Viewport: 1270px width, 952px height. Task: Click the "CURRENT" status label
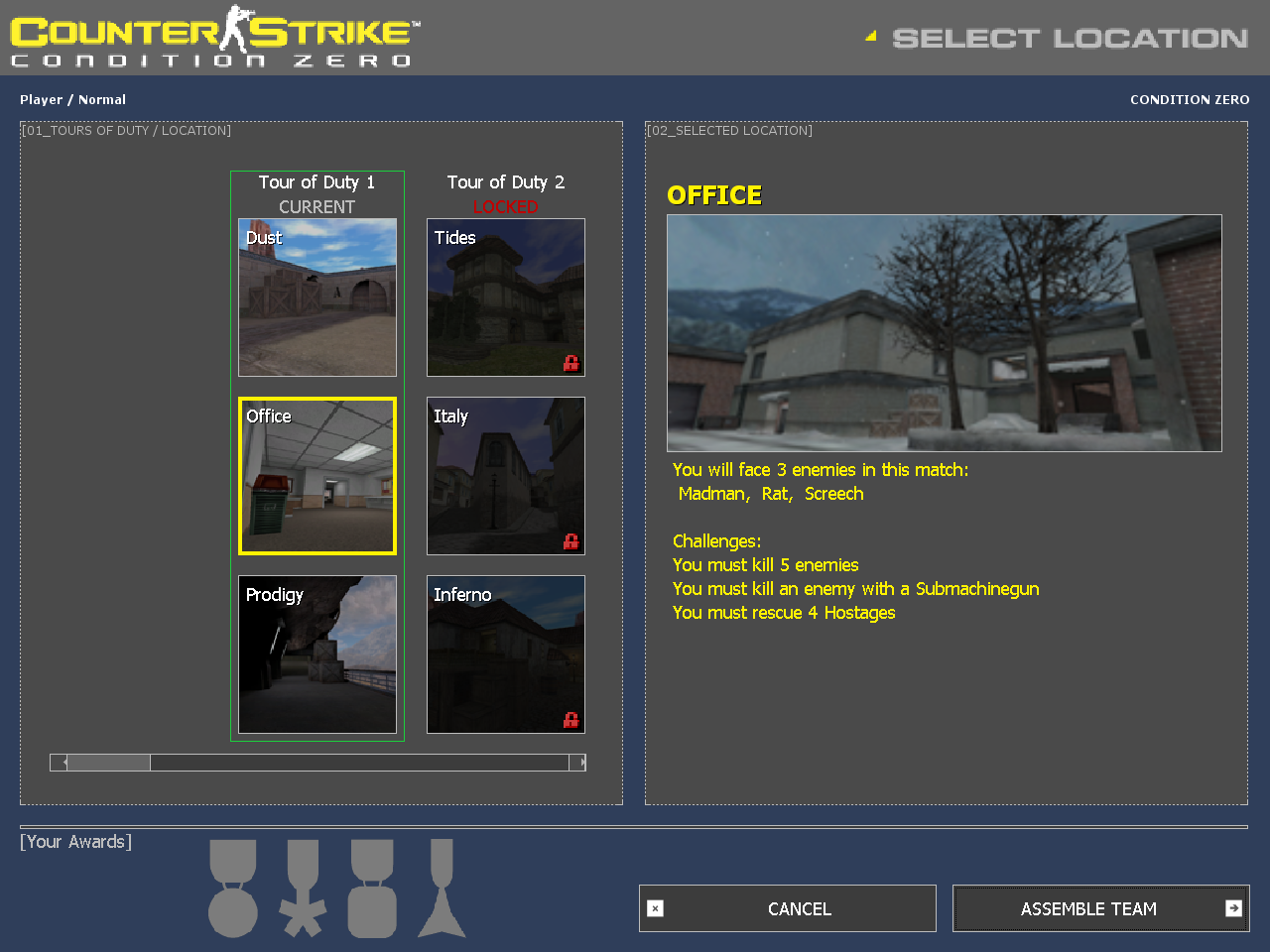pos(317,207)
